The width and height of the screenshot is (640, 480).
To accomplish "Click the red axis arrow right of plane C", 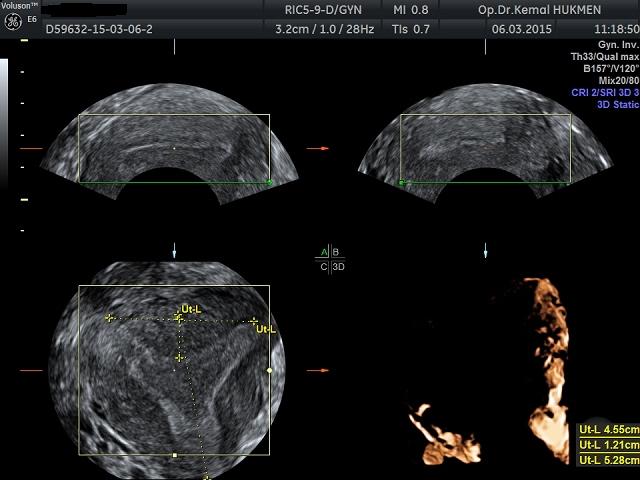I will (x=318, y=371).
